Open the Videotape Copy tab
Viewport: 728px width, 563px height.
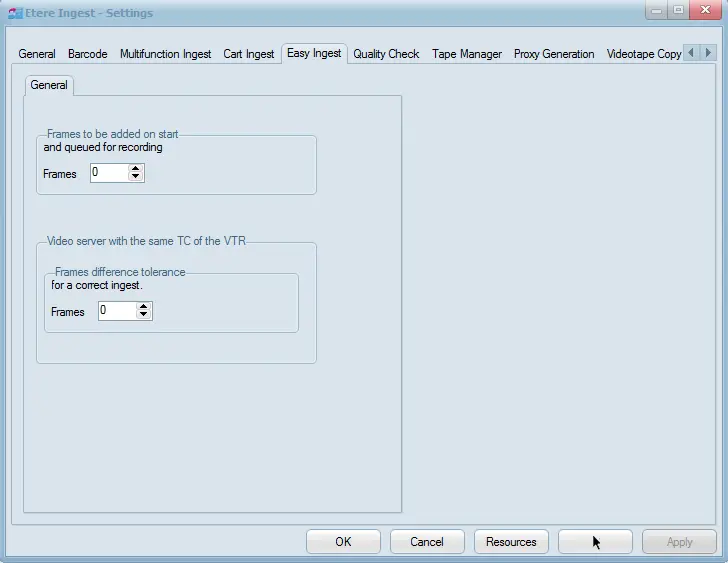(643, 54)
